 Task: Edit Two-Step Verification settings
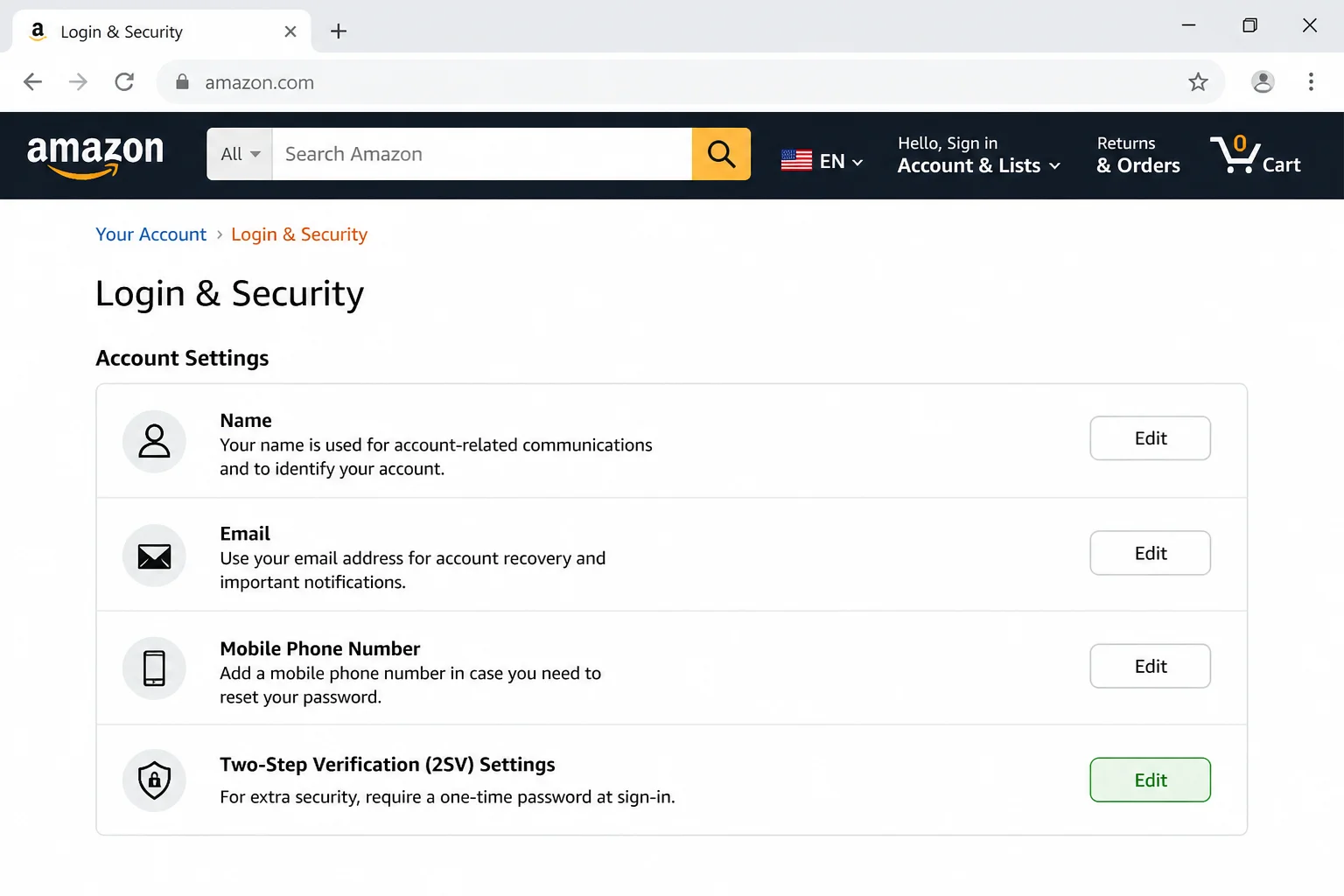click(1150, 780)
